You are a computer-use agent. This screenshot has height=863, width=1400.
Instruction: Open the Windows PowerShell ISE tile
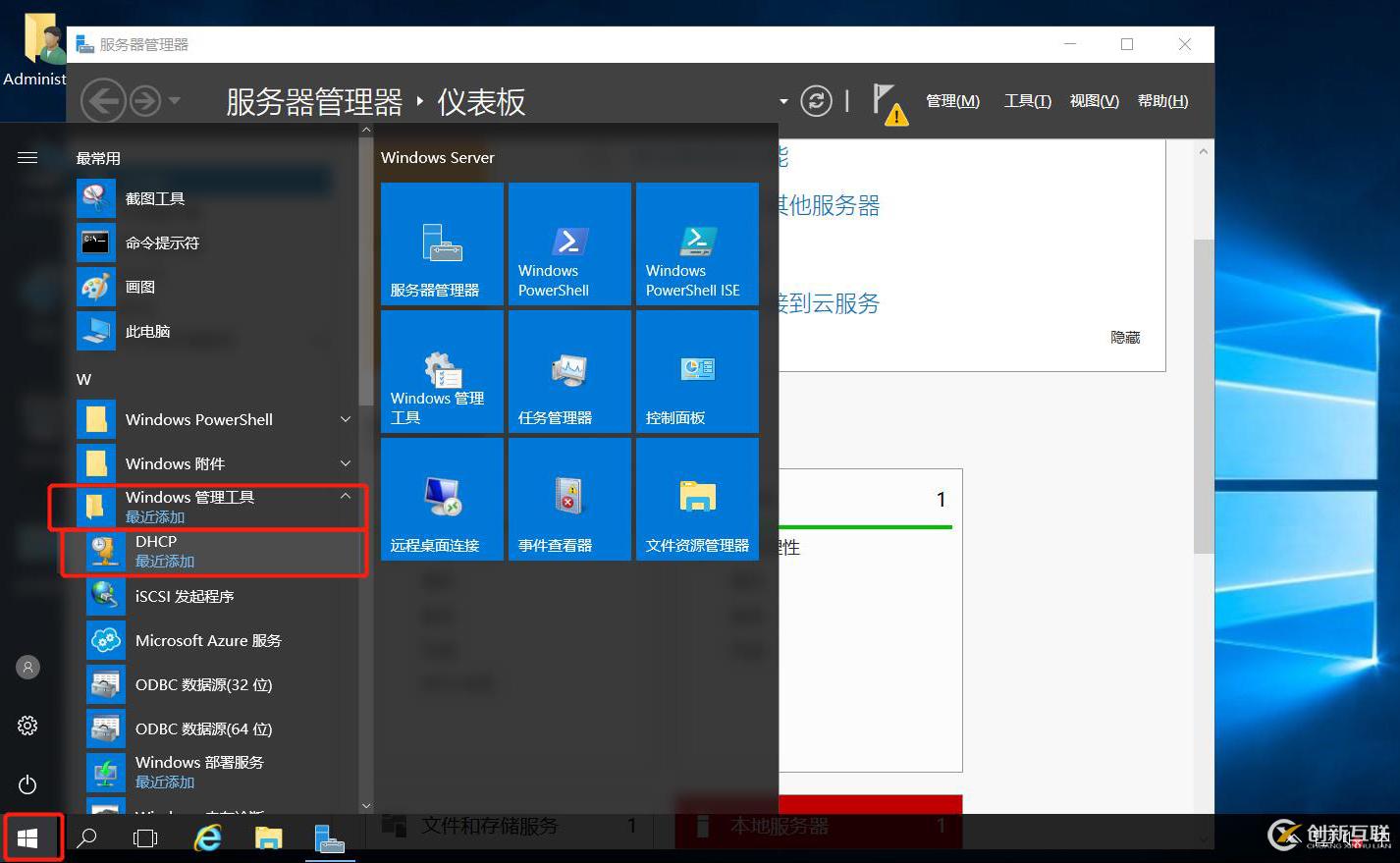[697, 243]
